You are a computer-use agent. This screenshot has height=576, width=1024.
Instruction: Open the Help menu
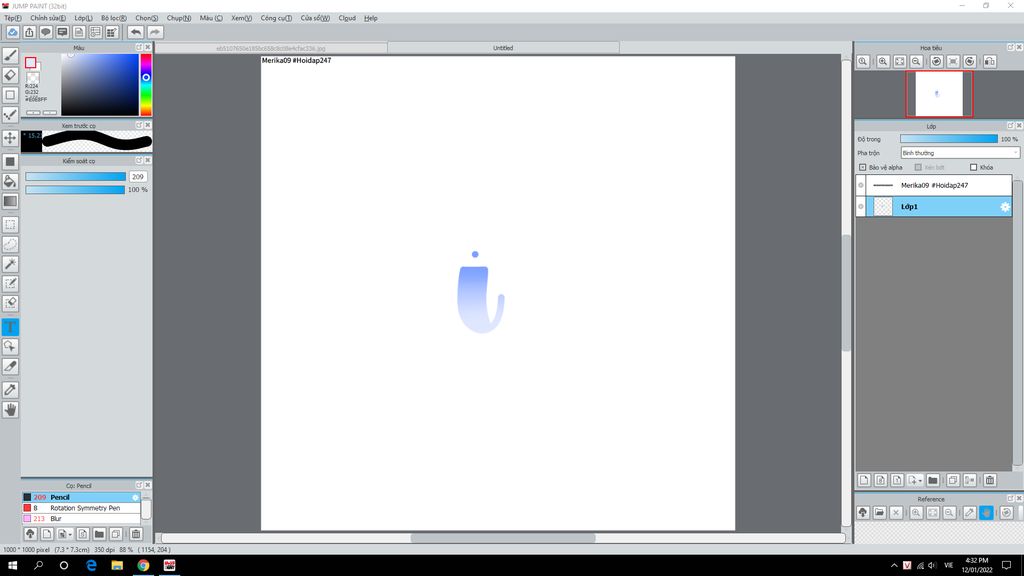(371, 18)
